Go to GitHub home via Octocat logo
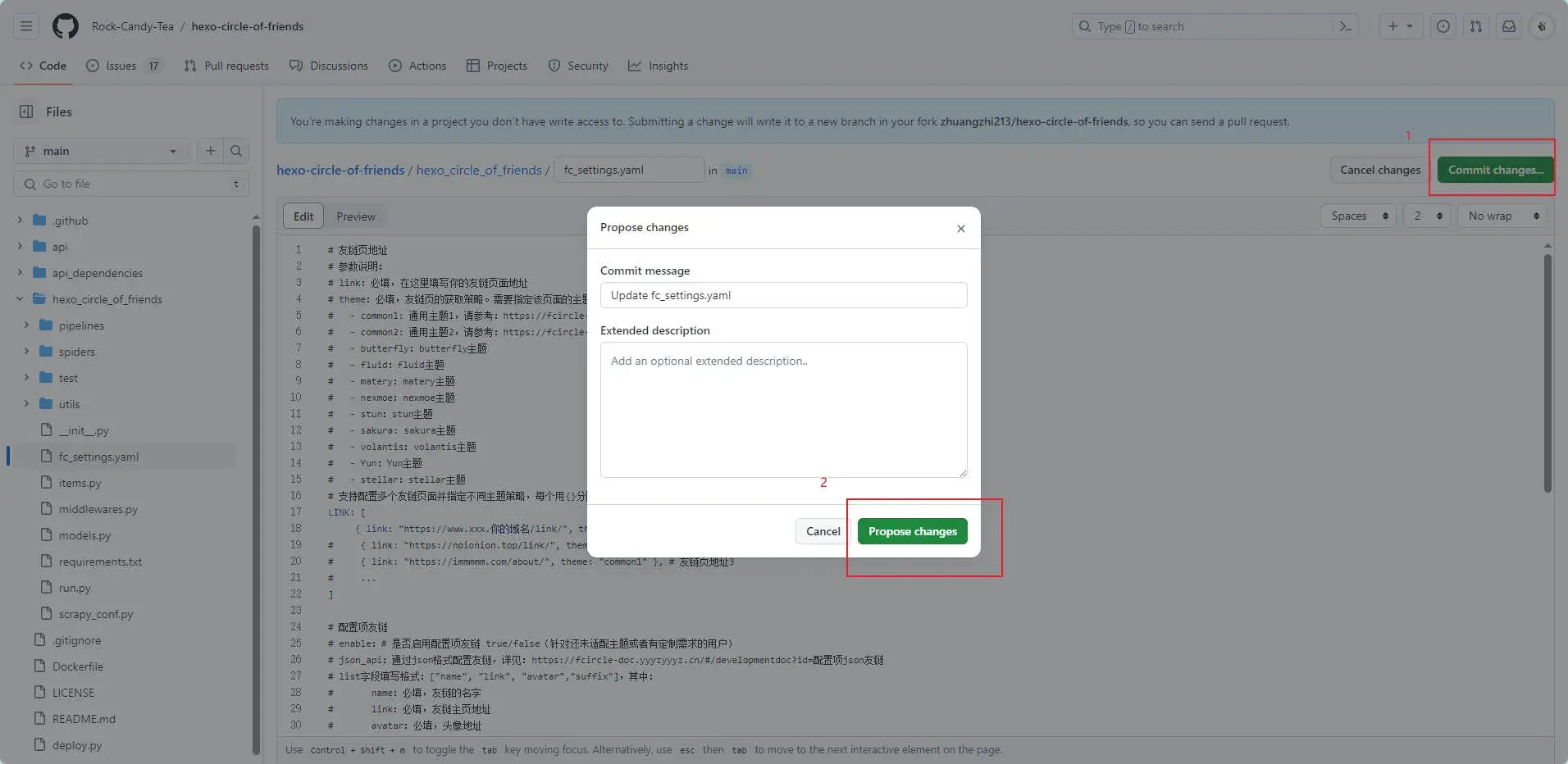This screenshot has height=764, width=1568. click(66, 26)
